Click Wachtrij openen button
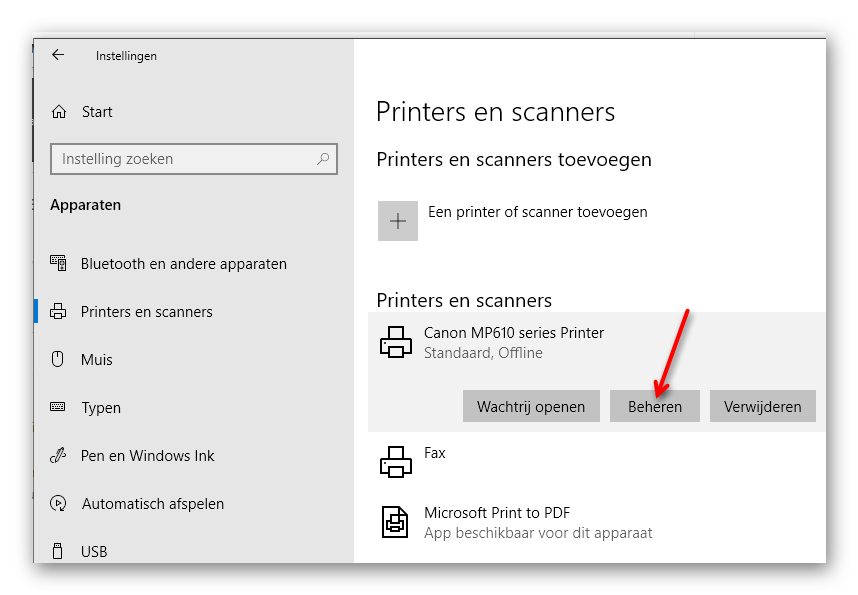The width and height of the screenshot is (858, 595). [x=531, y=406]
